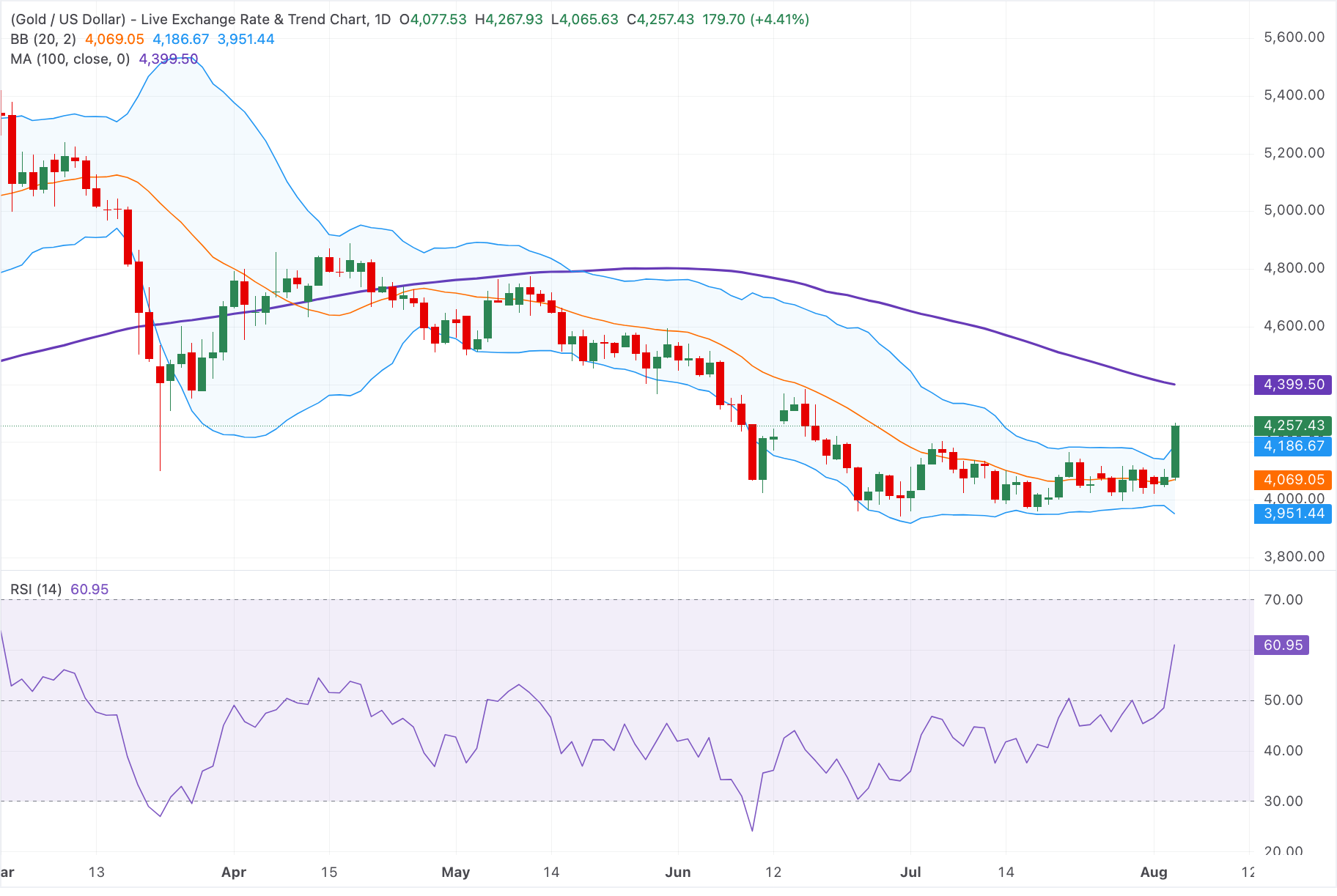The width and height of the screenshot is (1337, 896).
Task: Click the 4,800.00 price axis label
Action: coord(1294,268)
